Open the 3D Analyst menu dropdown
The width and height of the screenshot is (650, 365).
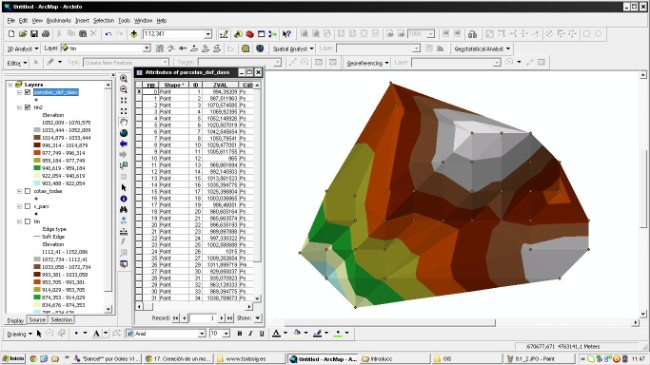tap(22, 49)
